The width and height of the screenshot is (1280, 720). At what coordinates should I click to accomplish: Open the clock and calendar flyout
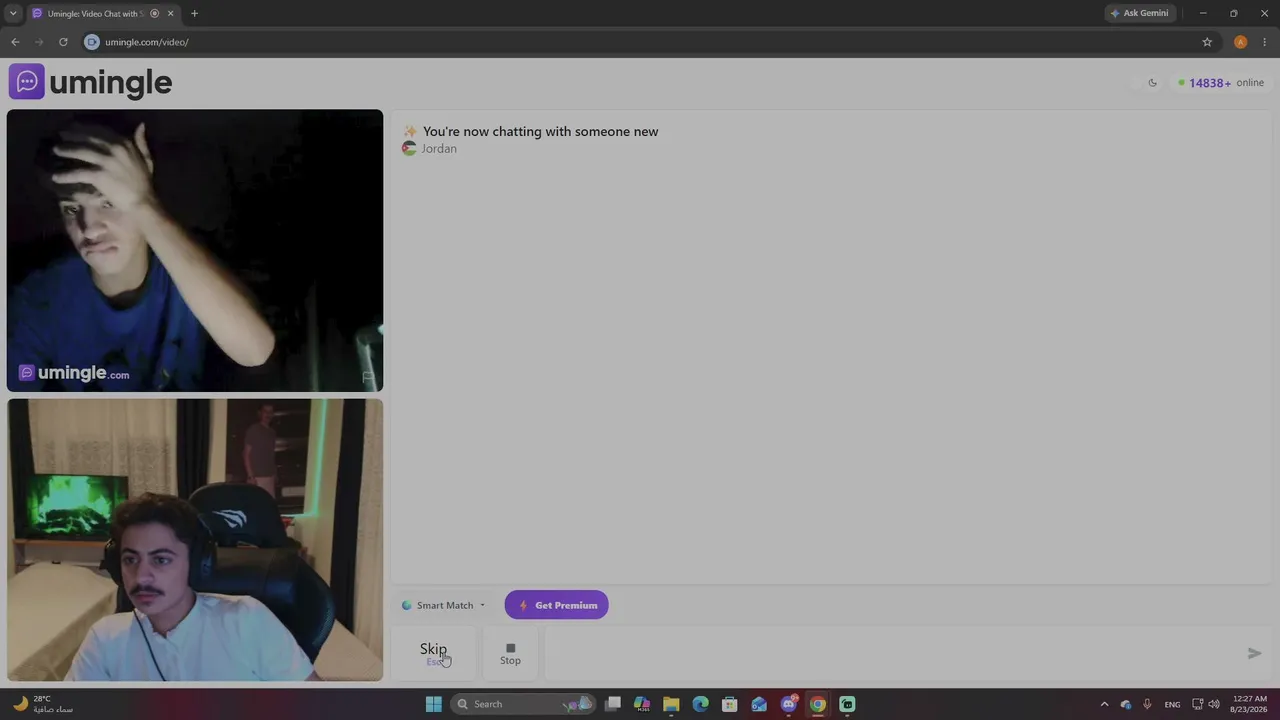1250,704
